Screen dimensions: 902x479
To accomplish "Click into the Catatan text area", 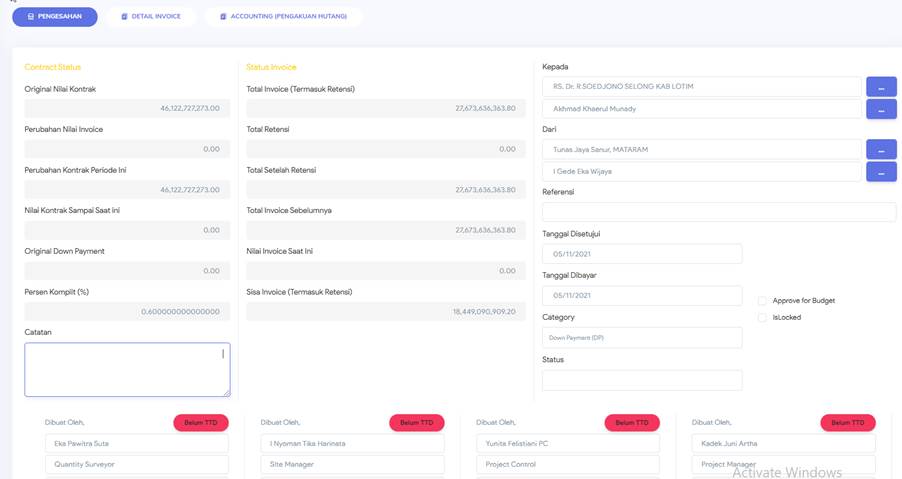I will click(x=127, y=370).
